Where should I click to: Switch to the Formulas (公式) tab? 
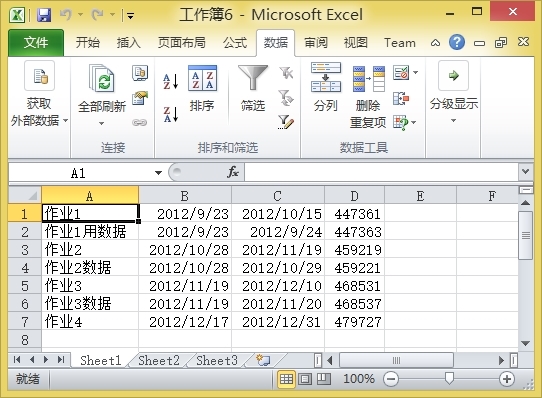pos(235,43)
